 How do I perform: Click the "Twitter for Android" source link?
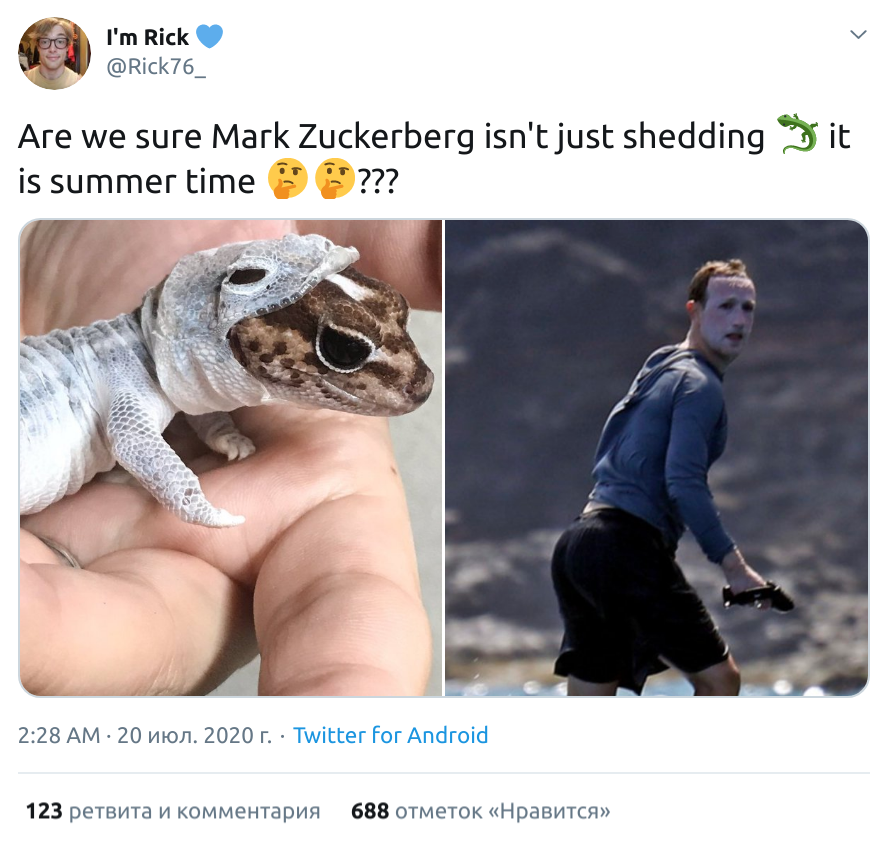[x=390, y=736]
